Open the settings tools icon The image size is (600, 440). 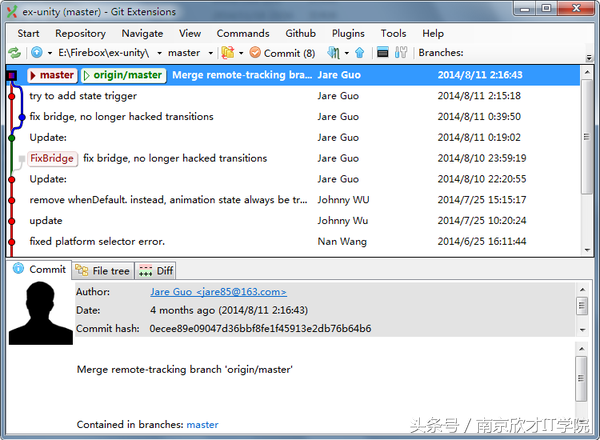pyautogui.click(x=401, y=52)
